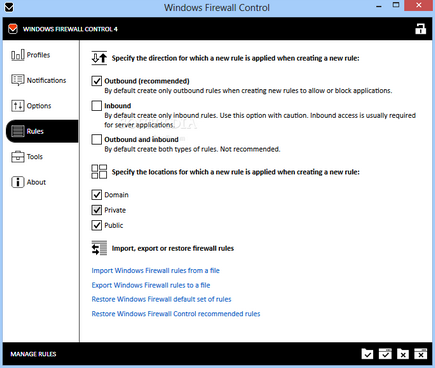Close the Windows Firewall Control window
The width and height of the screenshot is (435, 368).
[x=419, y=5]
